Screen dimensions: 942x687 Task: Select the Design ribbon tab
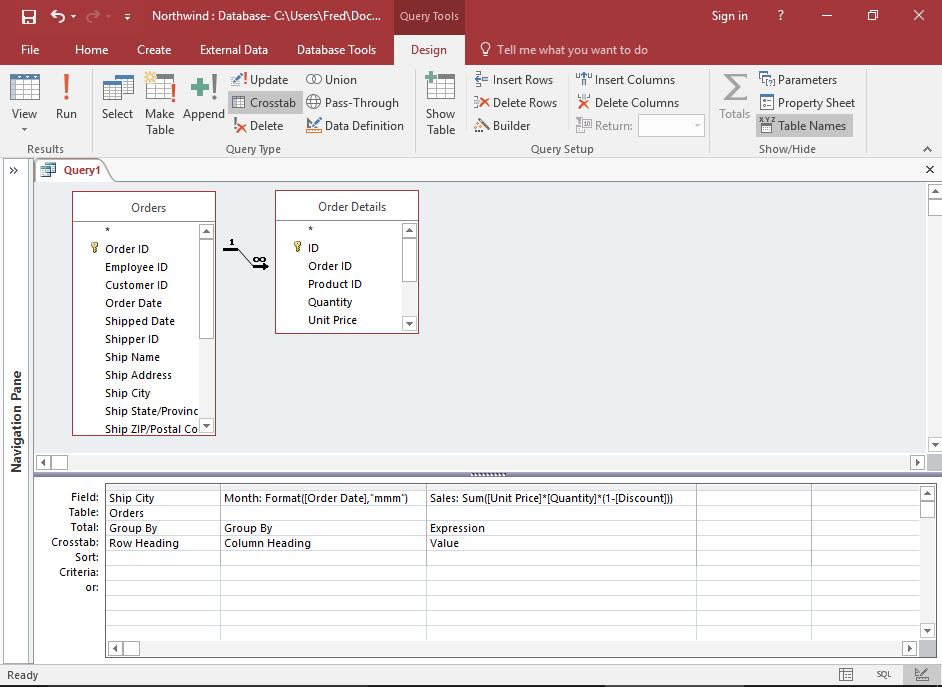pyautogui.click(x=429, y=50)
